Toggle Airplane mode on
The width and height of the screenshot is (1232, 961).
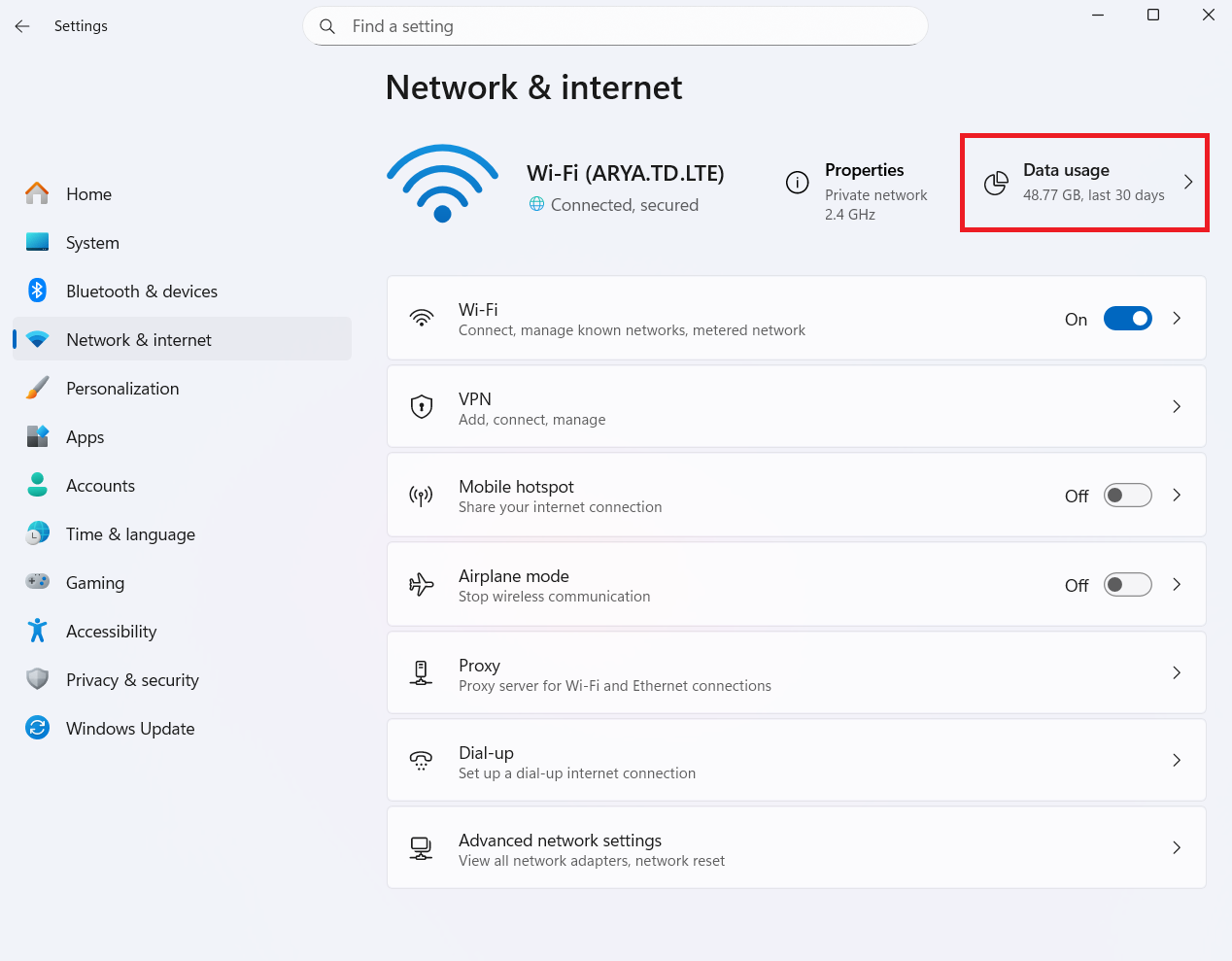[1127, 585]
